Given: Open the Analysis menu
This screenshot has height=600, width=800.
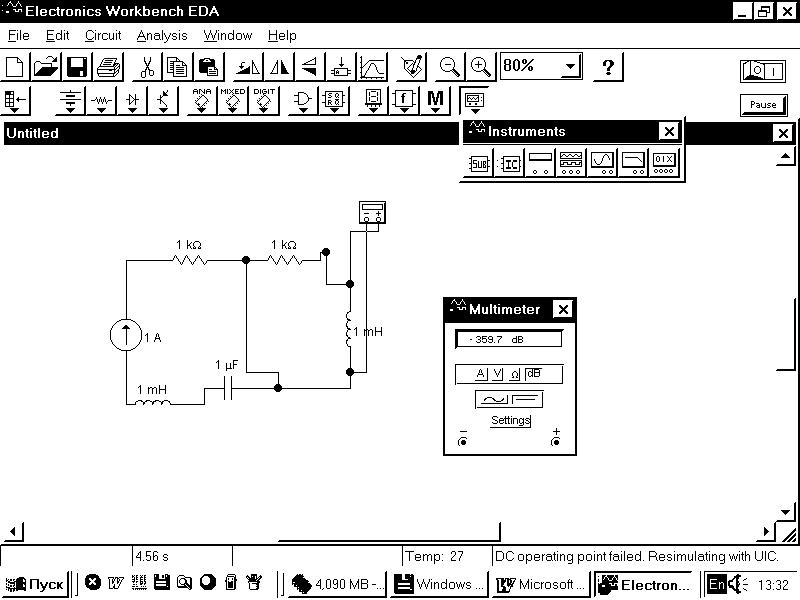Looking at the screenshot, I should [x=162, y=36].
